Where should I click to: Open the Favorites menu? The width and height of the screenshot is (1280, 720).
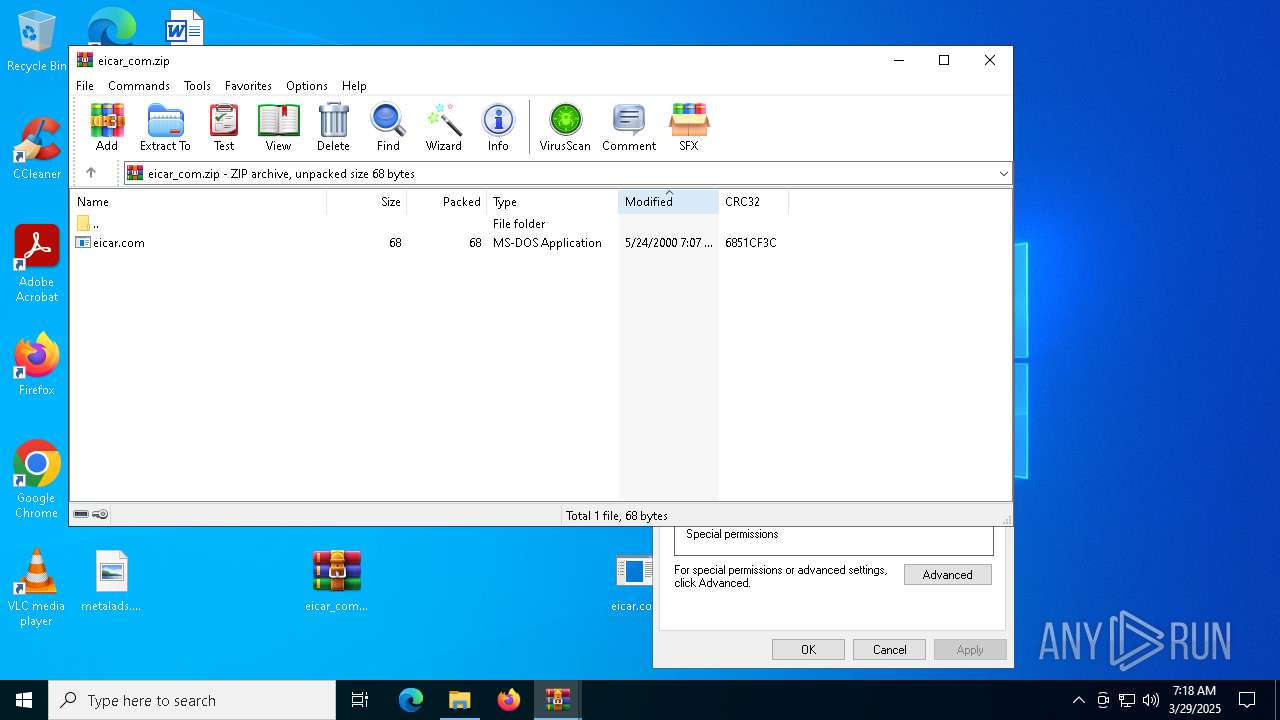pos(248,86)
